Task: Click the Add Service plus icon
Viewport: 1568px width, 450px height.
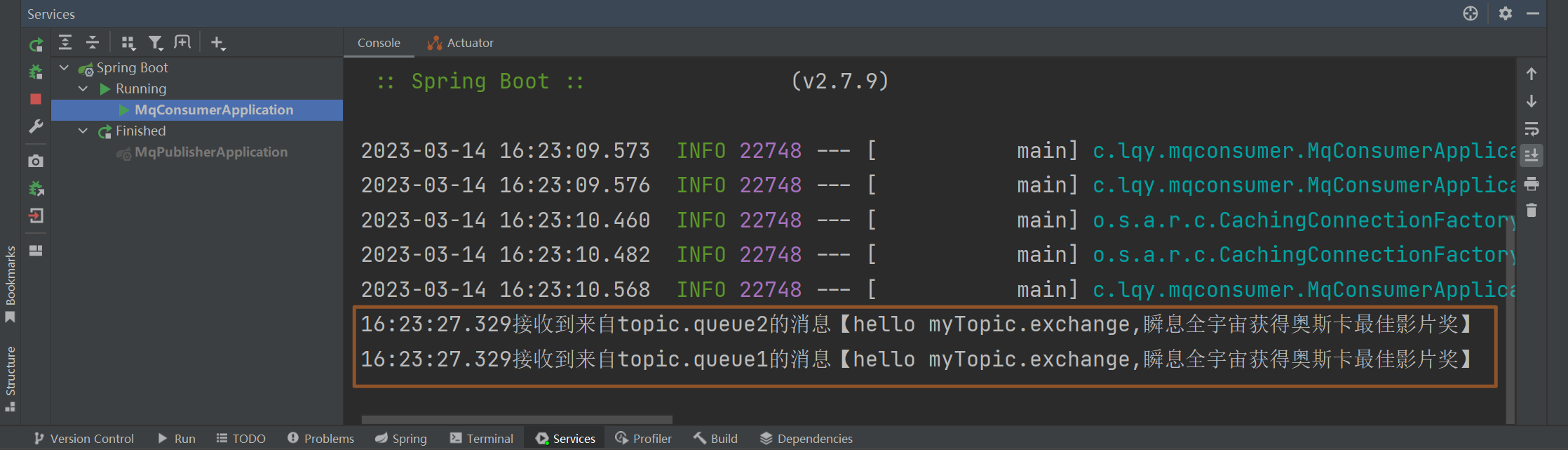Action: click(x=218, y=43)
